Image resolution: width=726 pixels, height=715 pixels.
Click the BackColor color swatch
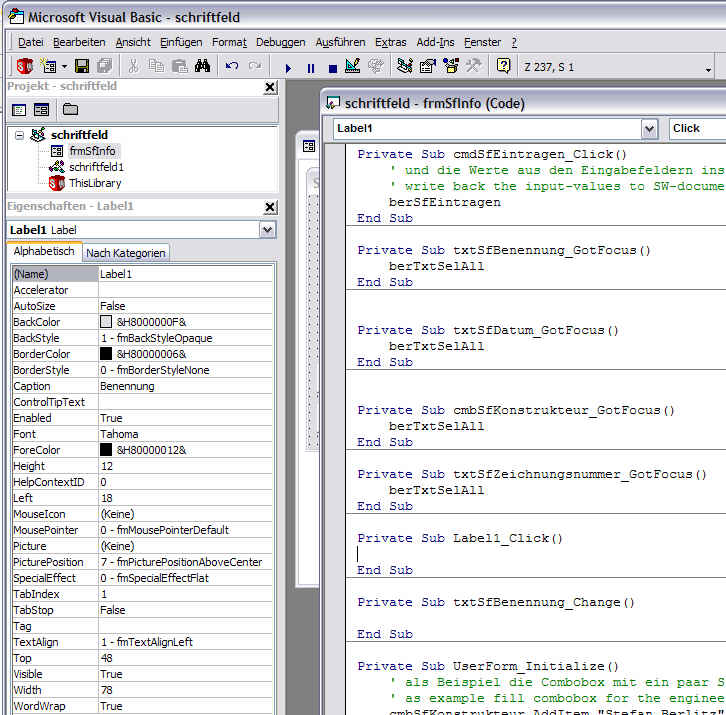pyautogui.click(x=106, y=322)
